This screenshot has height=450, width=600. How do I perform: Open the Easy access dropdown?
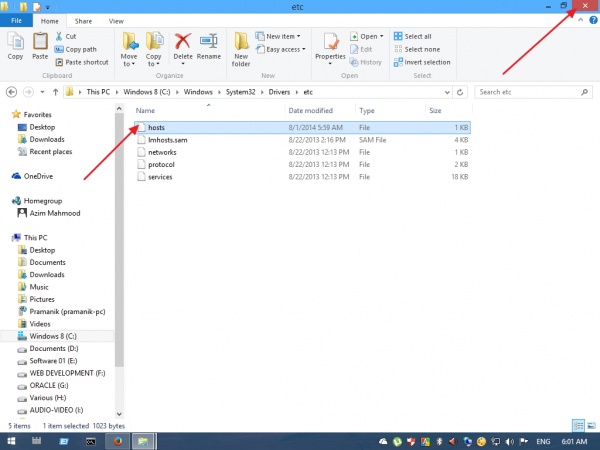coord(280,49)
